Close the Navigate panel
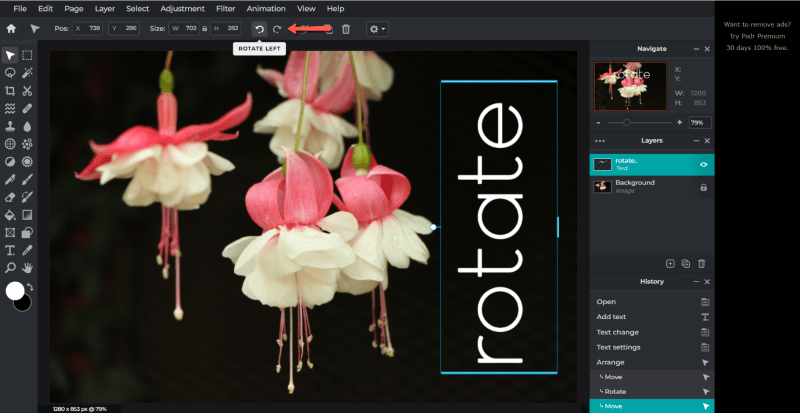The width and height of the screenshot is (800, 413). (707, 49)
